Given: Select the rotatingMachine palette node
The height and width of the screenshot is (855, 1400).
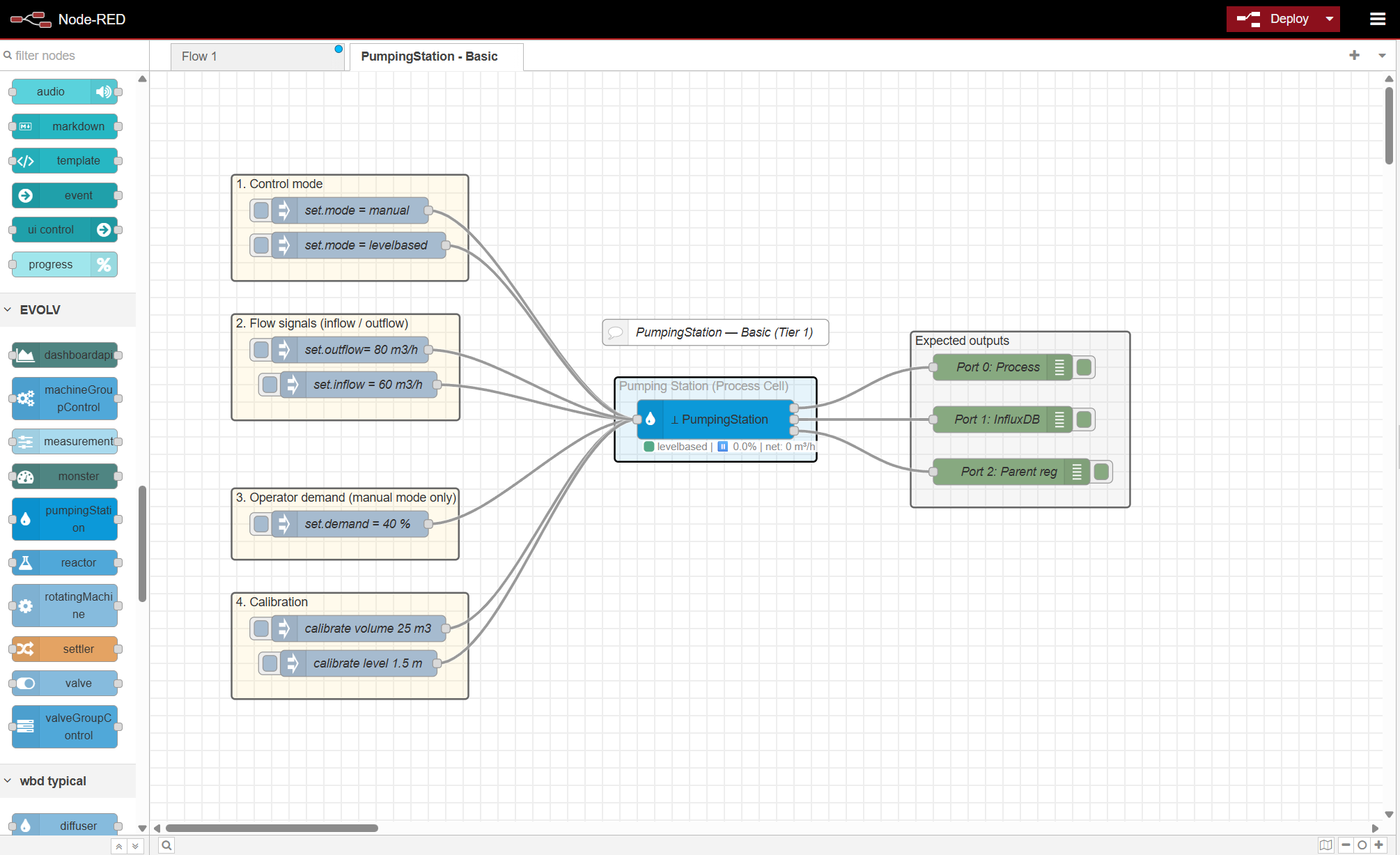Looking at the screenshot, I should (x=65, y=606).
